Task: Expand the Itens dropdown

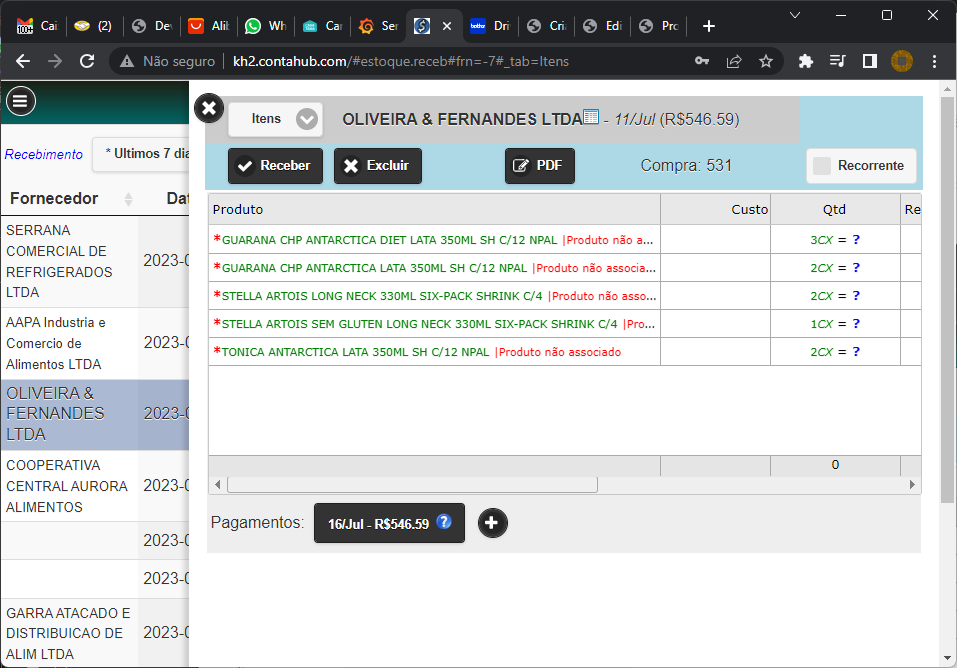Action: pyautogui.click(x=275, y=119)
